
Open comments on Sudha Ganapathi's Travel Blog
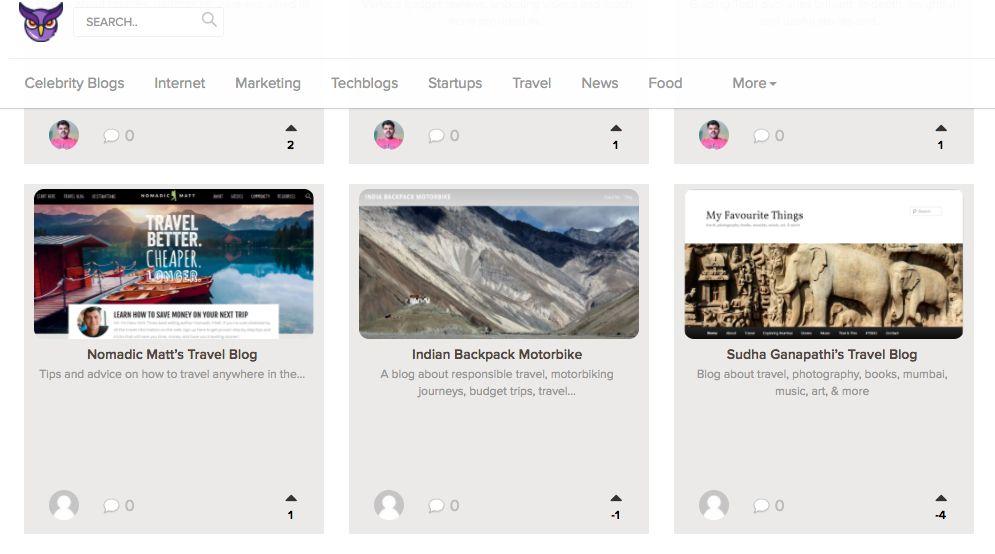click(x=768, y=506)
